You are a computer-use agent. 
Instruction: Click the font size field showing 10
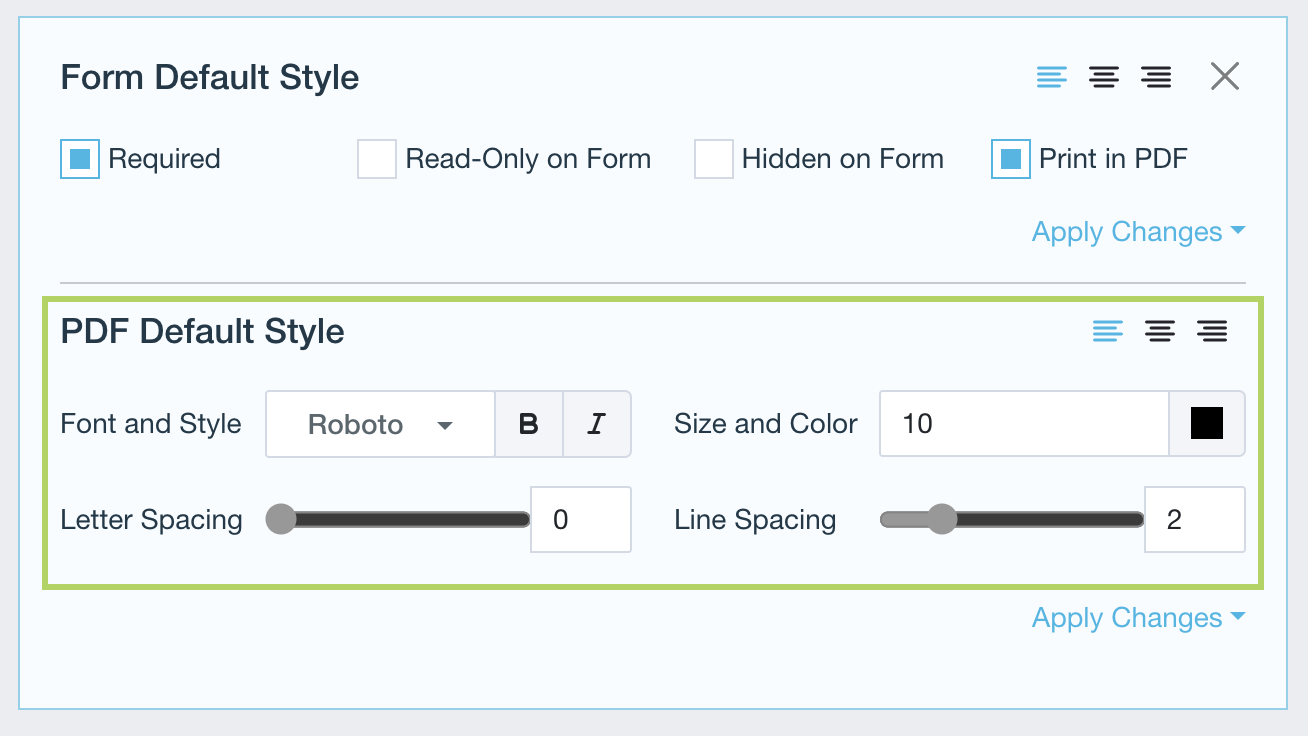tap(1024, 424)
